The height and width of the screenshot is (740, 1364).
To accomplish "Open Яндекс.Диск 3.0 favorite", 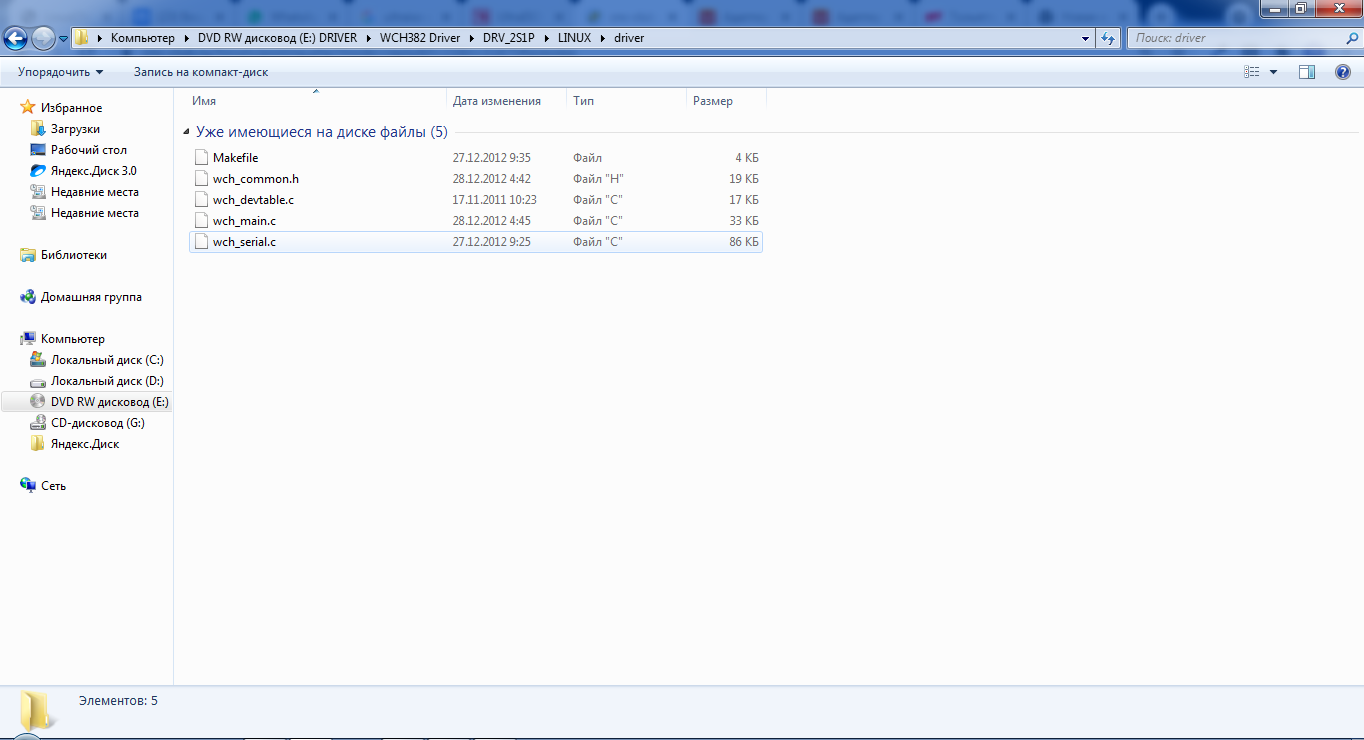I will (93, 171).
